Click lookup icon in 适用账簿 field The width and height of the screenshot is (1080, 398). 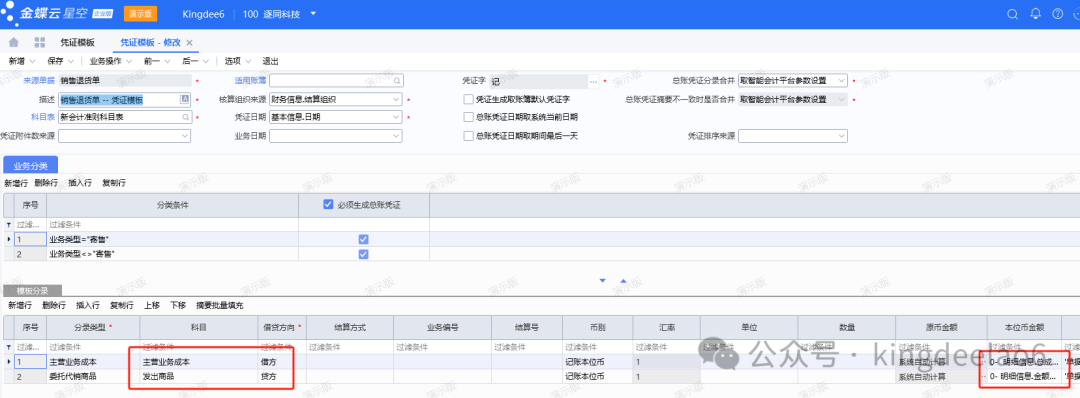(x=396, y=81)
